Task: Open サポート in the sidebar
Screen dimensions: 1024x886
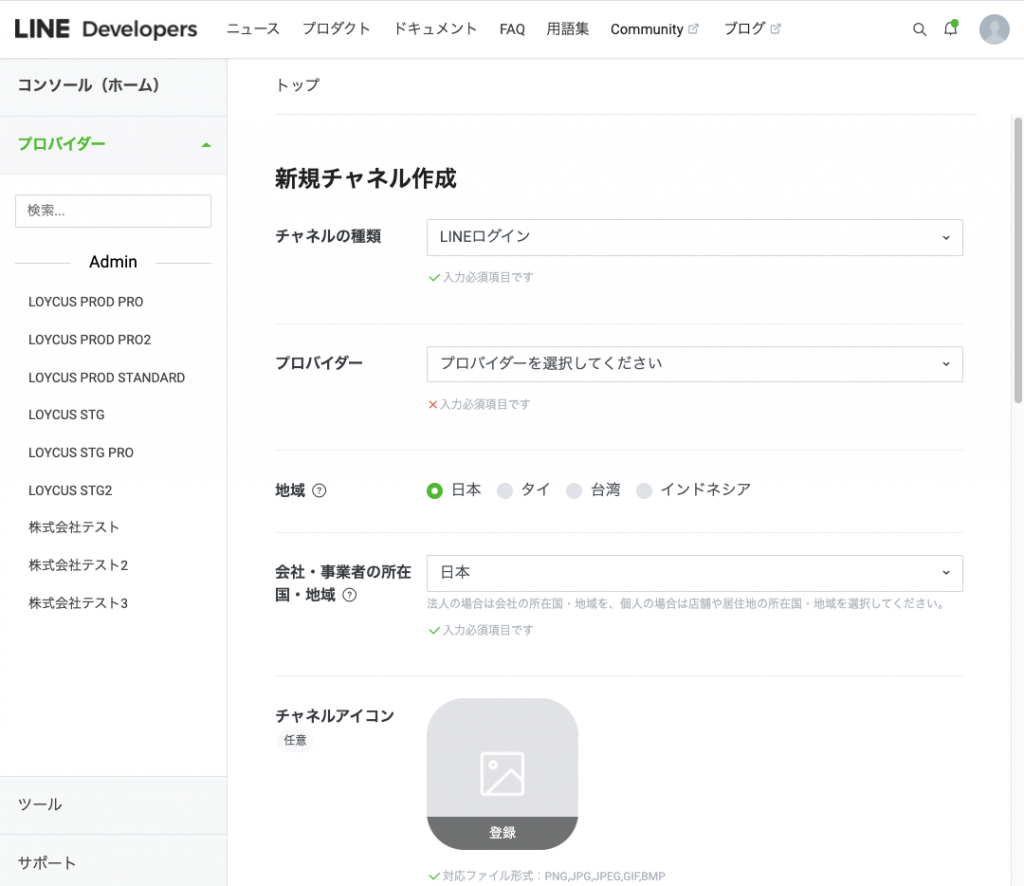Action: pyautogui.click(x=113, y=862)
